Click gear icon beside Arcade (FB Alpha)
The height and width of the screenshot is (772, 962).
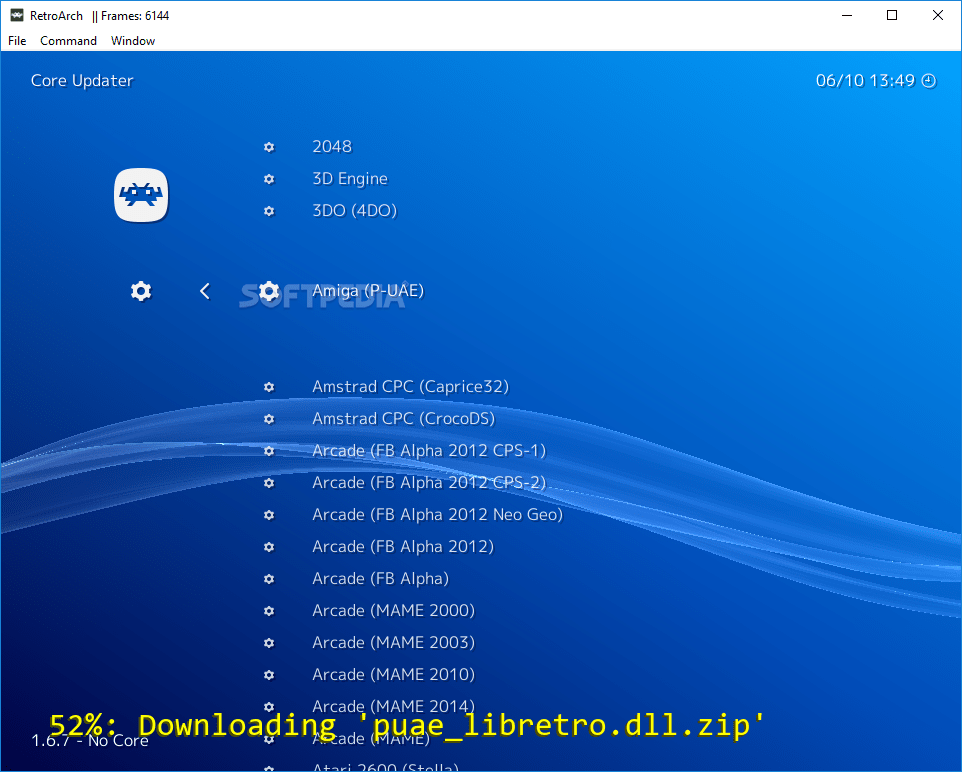click(269, 579)
